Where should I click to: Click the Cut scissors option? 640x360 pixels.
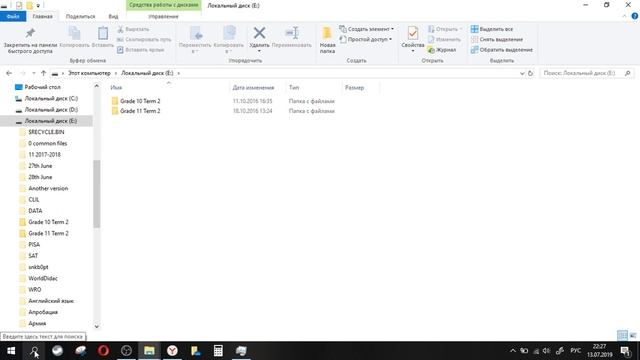tap(133, 29)
